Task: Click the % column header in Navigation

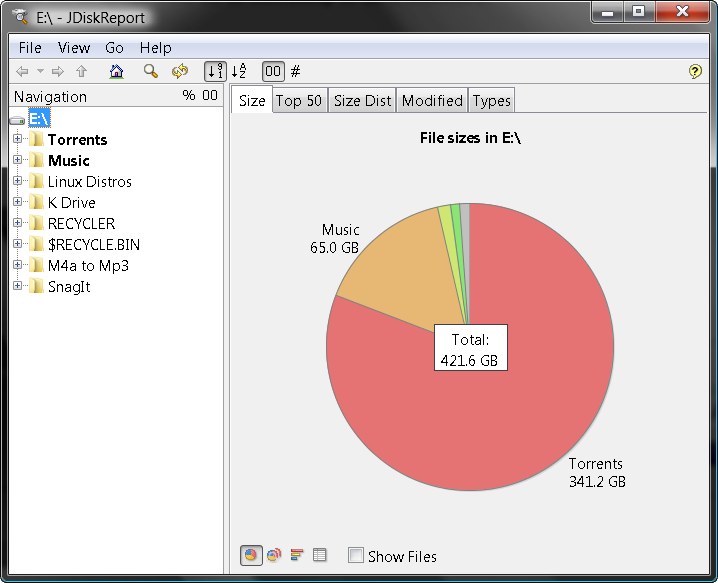Action: tap(189, 95)
